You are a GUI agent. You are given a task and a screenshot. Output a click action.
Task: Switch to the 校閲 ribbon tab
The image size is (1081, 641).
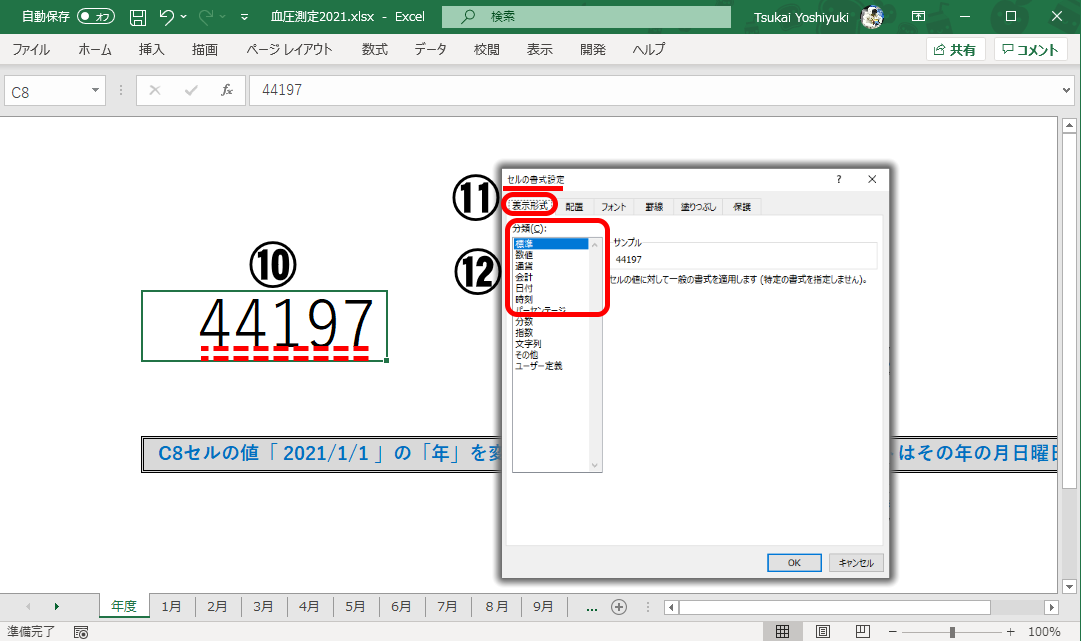tap(487, 50)
